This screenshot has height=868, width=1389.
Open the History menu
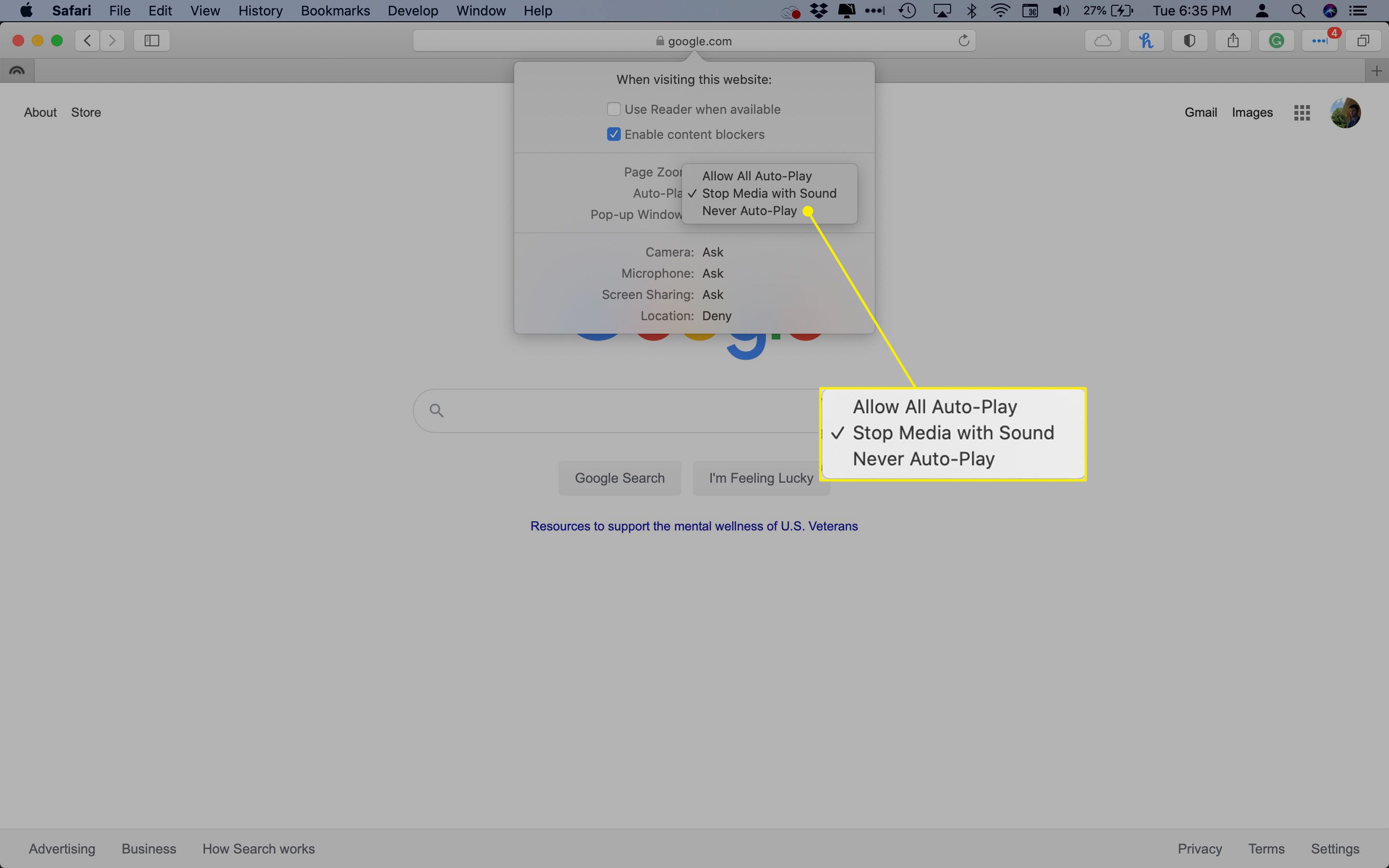tap(260, 10)
